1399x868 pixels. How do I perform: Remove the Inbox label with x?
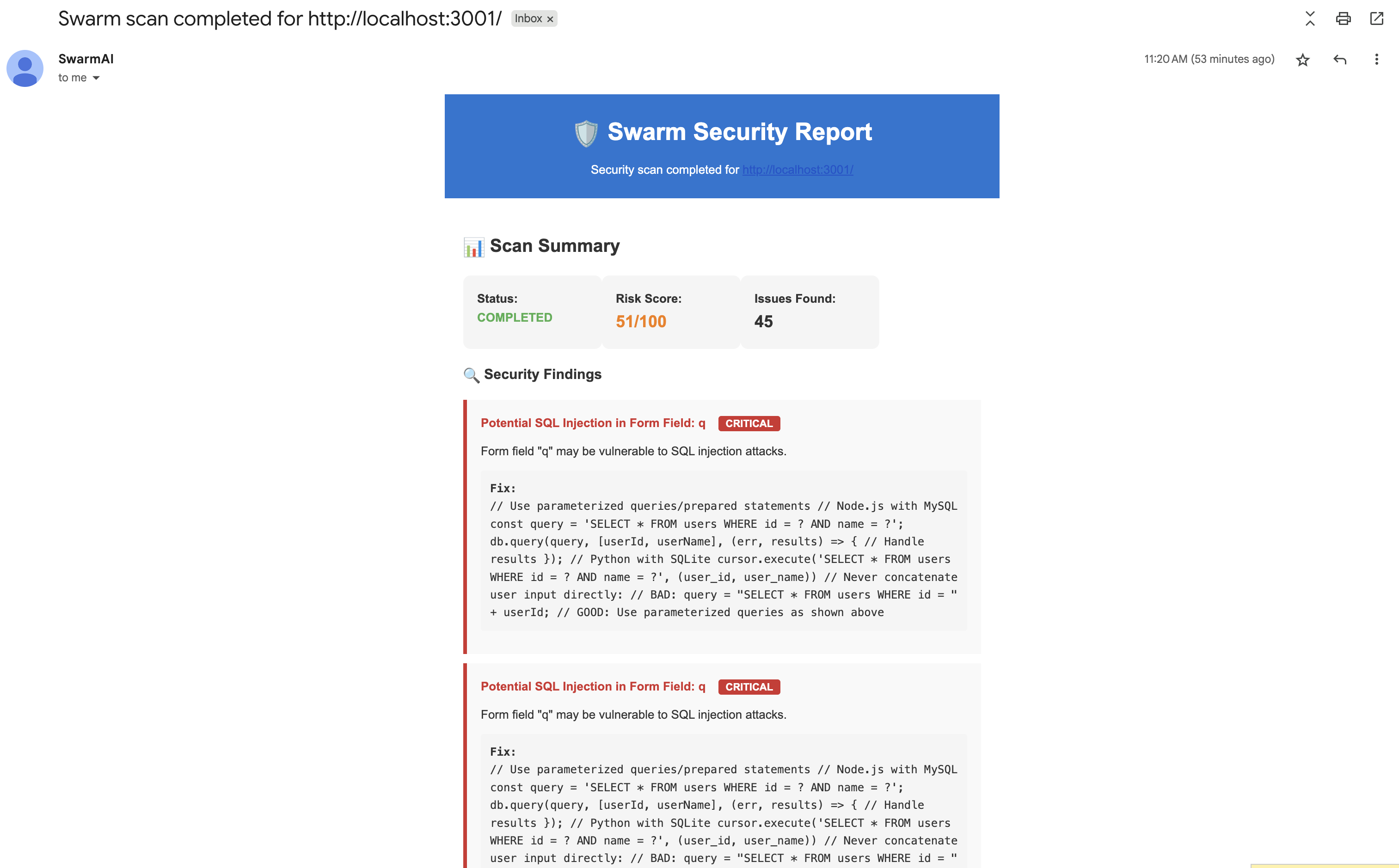[x=550, y=19]
